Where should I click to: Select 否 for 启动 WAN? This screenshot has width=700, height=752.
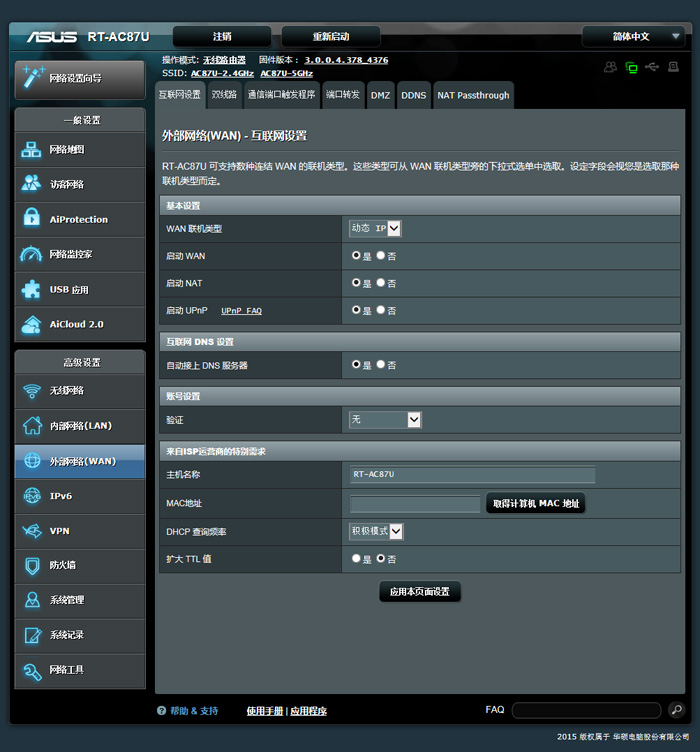(380, 255)
